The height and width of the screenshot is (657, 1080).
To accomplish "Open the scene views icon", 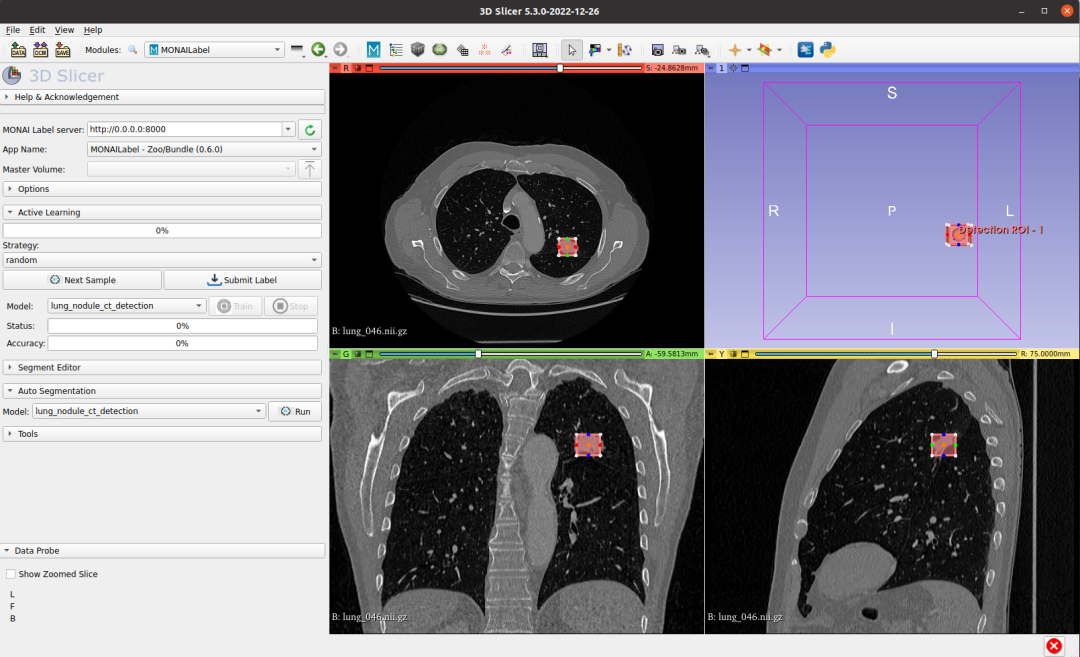I will pos(679,50).
